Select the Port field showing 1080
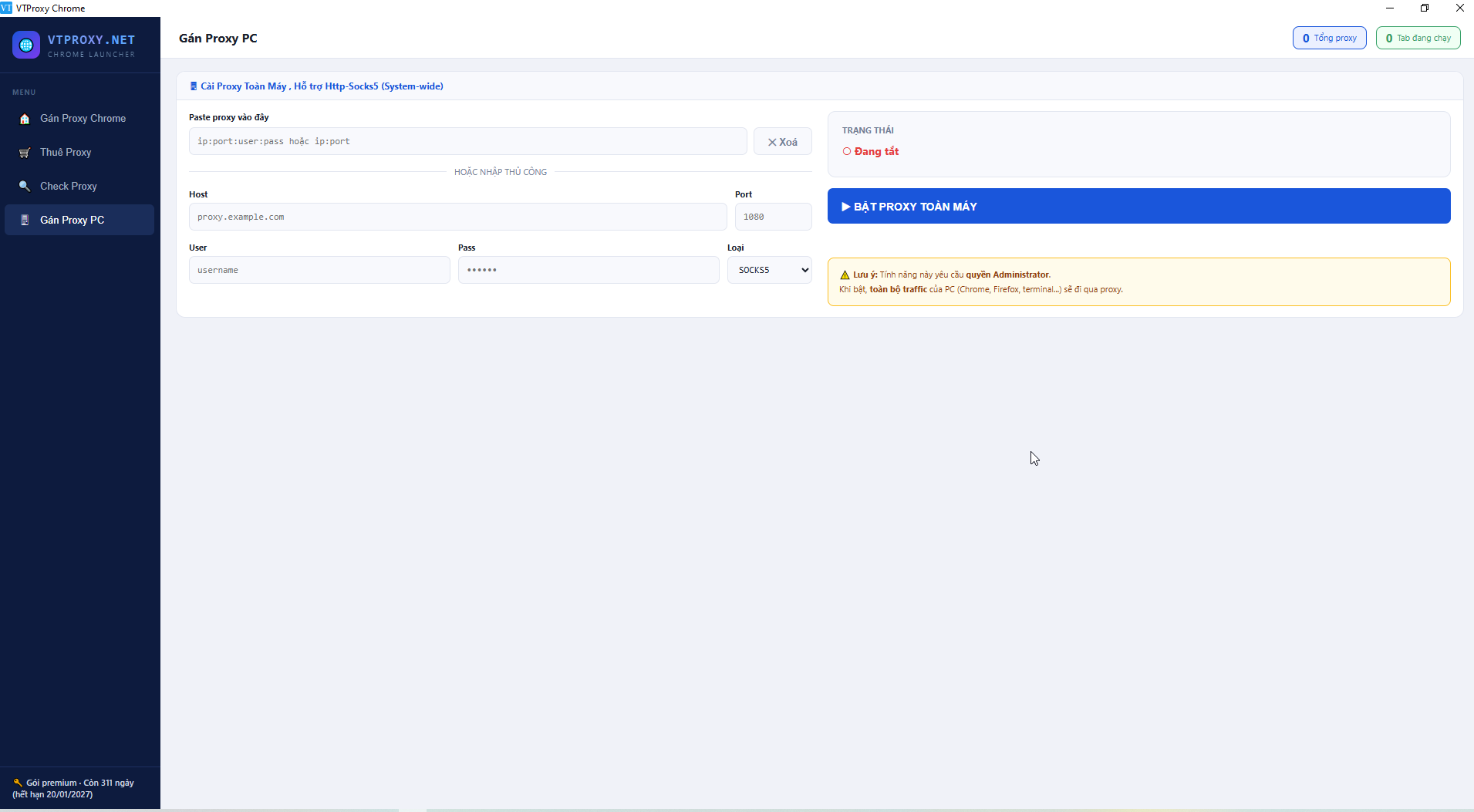Screen dimensions: 1474x812 pyautogui.click(x=773, y=217)
